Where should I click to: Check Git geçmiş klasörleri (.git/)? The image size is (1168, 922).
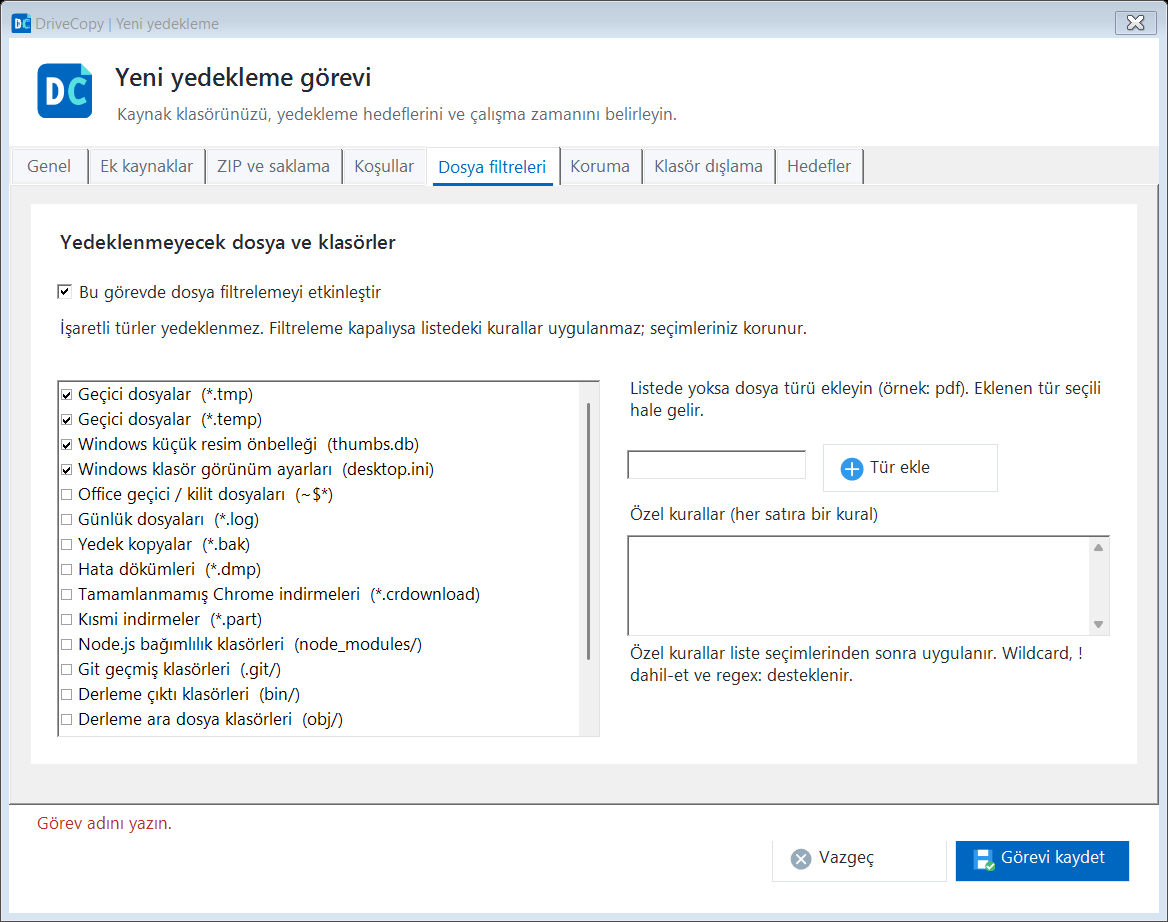point(66,670)
